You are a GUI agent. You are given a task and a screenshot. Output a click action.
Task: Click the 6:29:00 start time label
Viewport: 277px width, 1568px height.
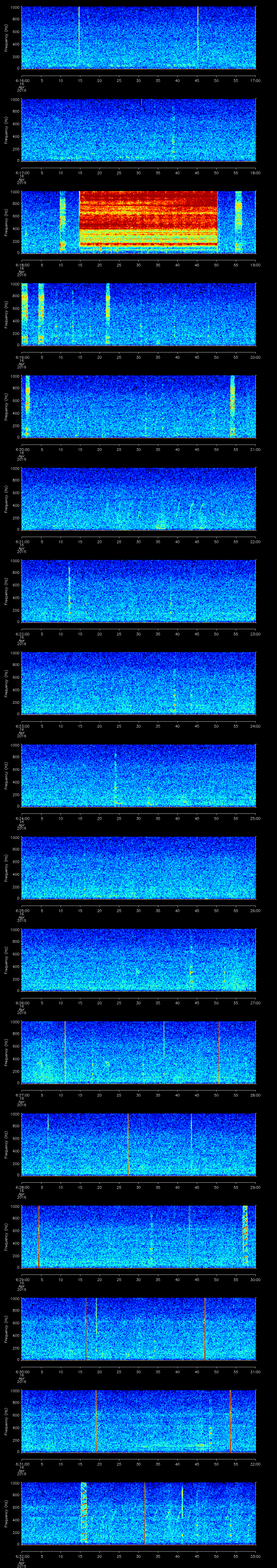22,1279
